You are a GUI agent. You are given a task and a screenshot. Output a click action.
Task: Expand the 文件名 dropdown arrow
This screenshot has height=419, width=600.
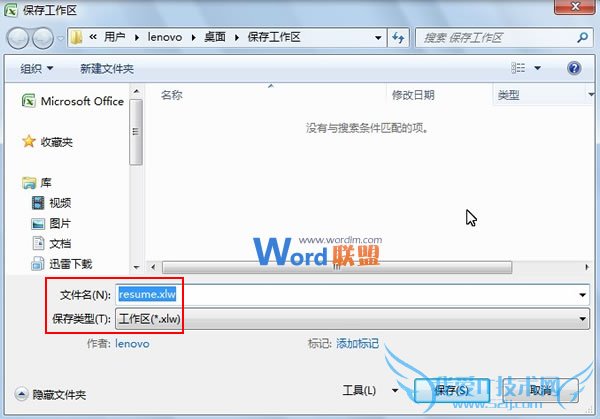tap(582, 295)
